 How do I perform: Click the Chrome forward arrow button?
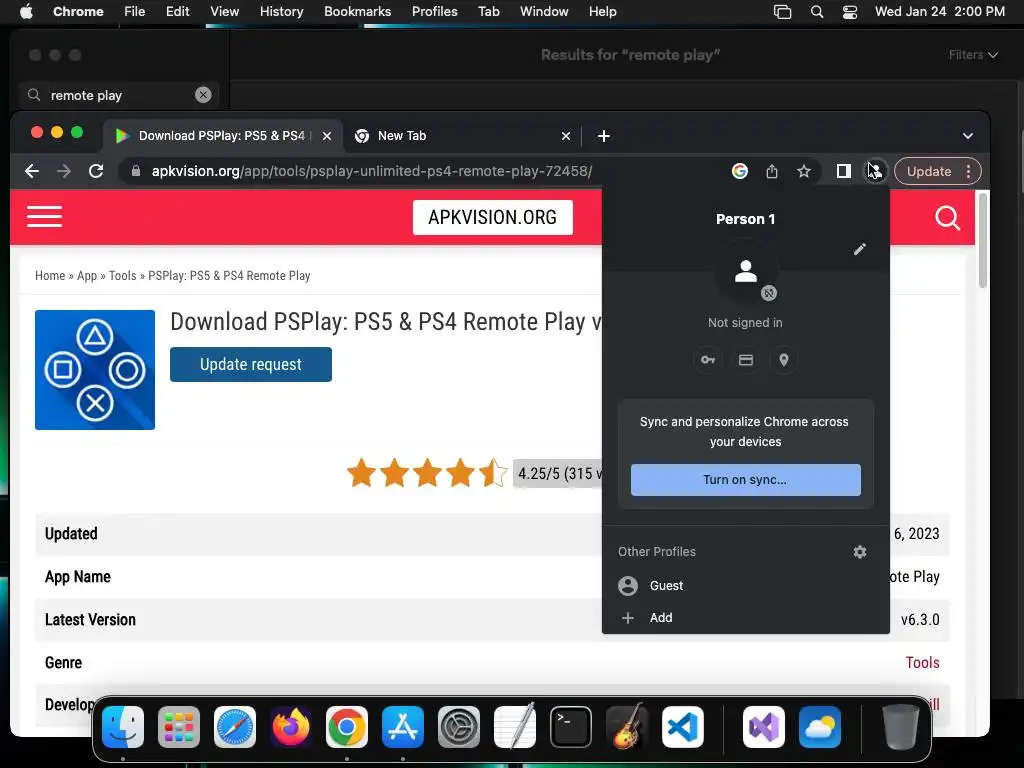[63, 171]
